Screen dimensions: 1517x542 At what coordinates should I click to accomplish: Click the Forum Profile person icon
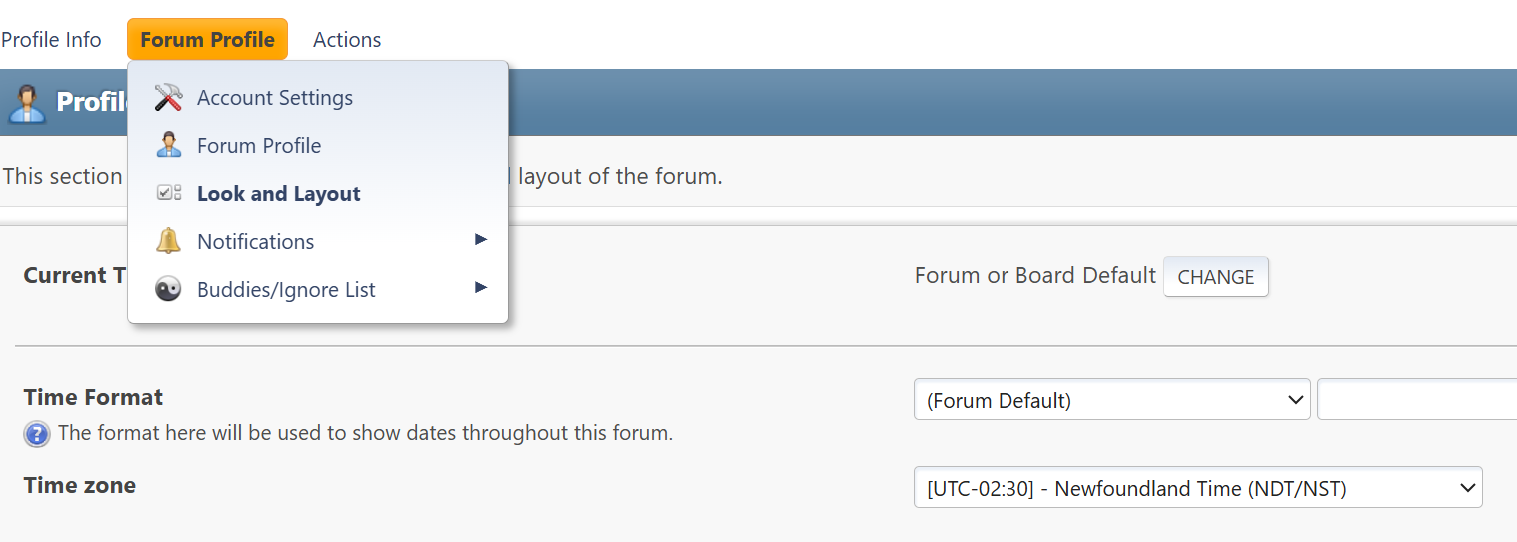(168, 146)
